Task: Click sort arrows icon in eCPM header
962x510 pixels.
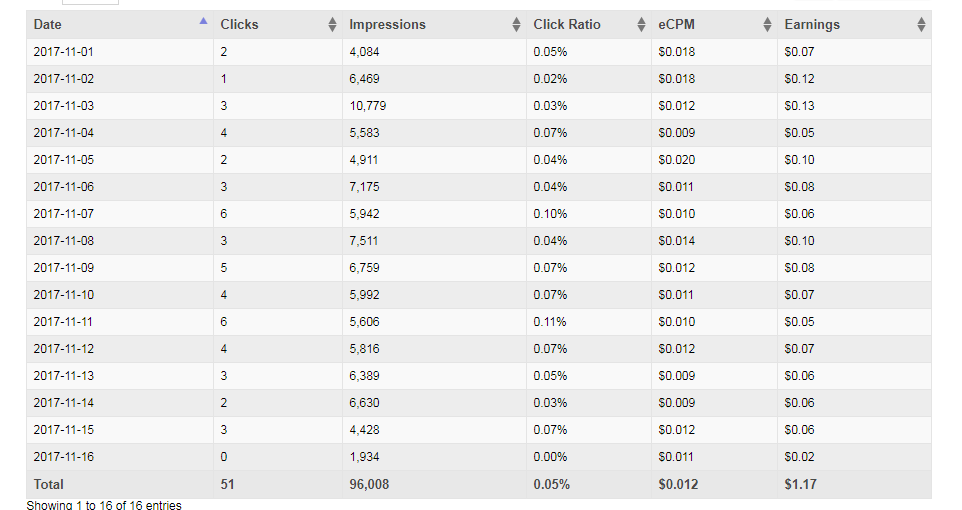Action: click(x=767, y=24)
